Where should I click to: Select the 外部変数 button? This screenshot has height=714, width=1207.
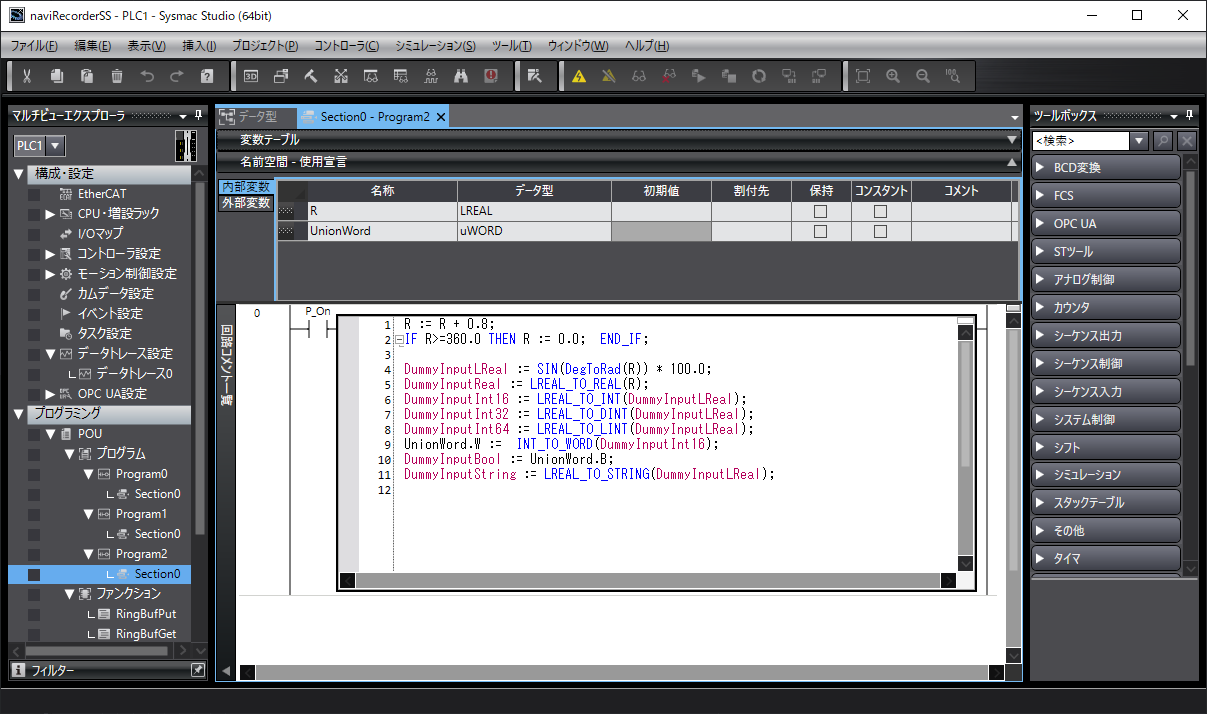245,203
